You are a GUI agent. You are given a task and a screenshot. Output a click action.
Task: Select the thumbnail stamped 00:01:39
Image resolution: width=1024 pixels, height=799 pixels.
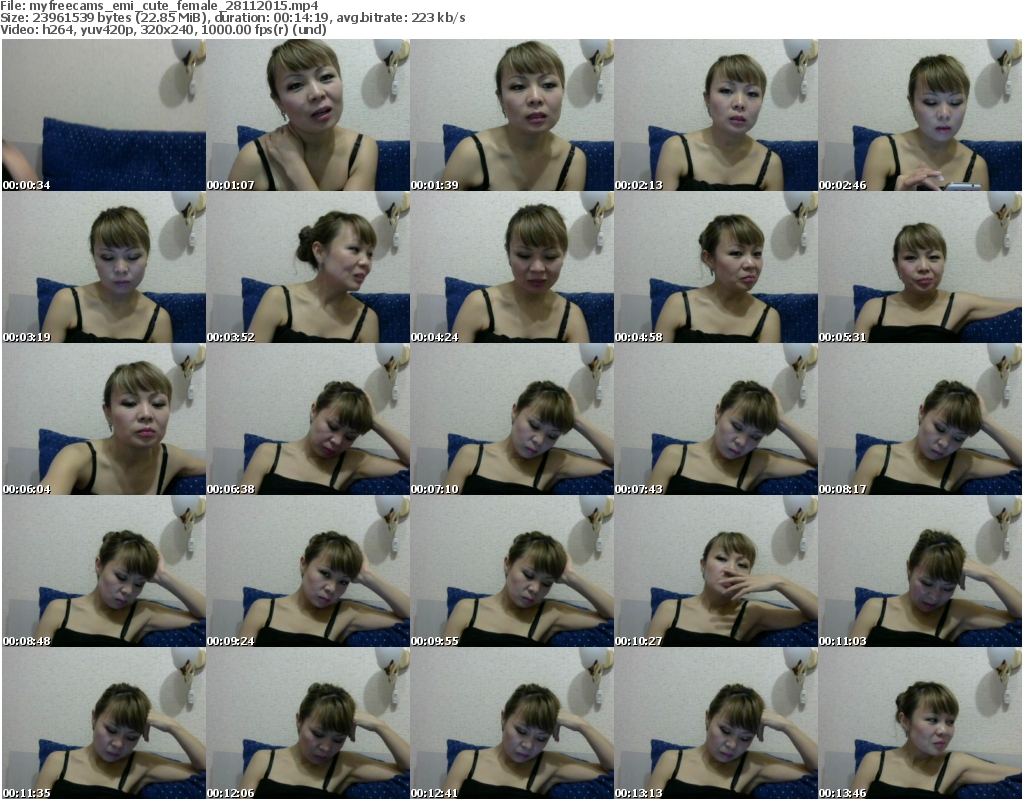pos(512,115)
